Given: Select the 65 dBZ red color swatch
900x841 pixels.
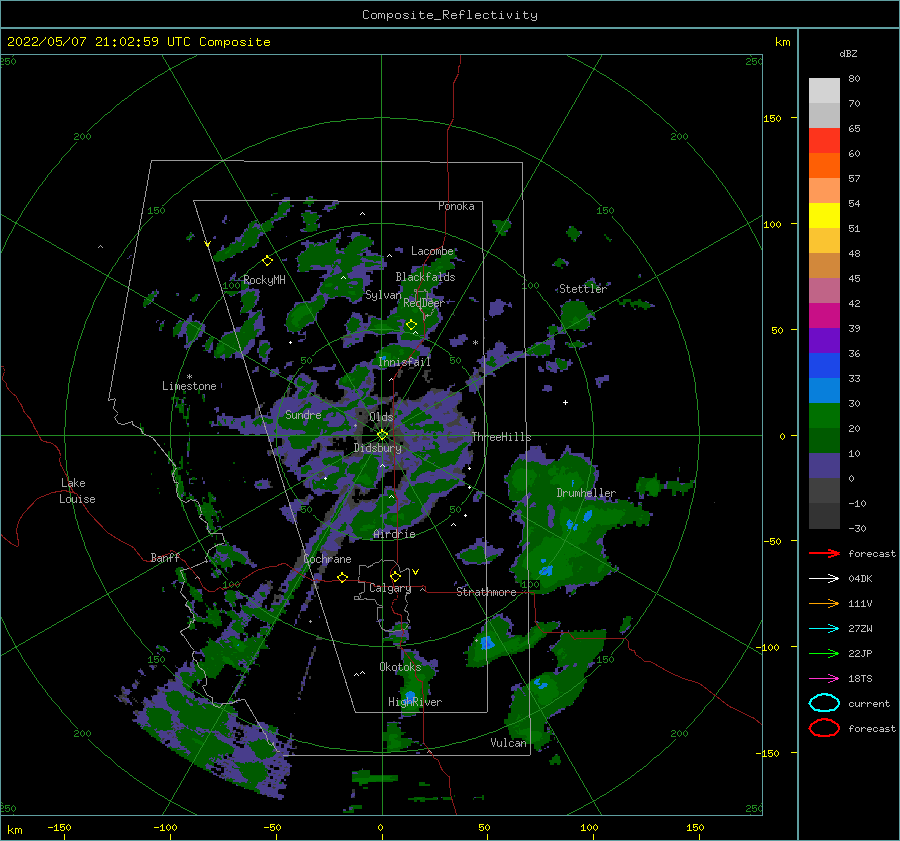Looking at the screenshot, I should (x=824, y=140).
